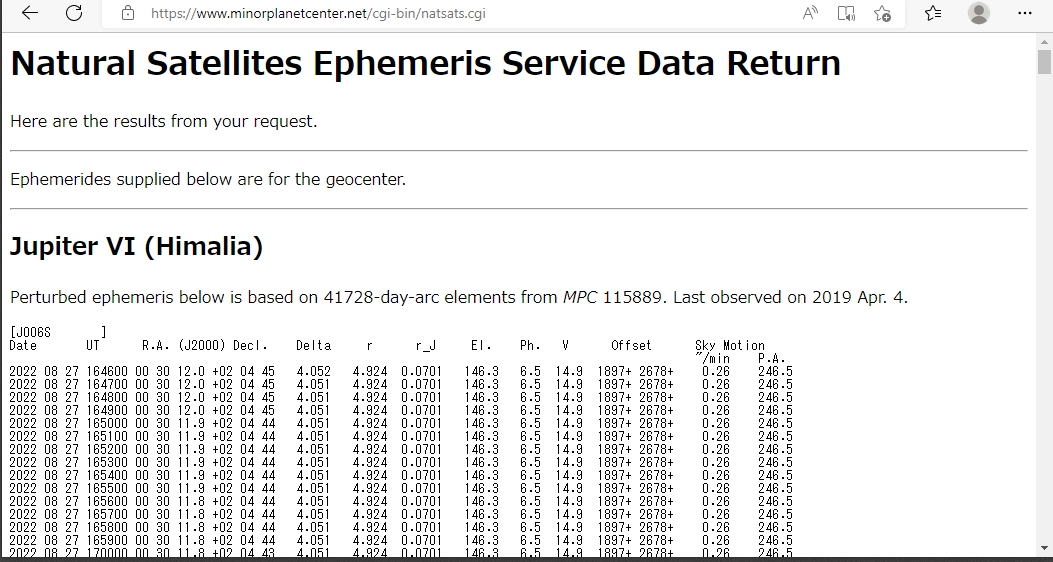Click the Offset column header
The height and width of the screenshot is (562, 1053).
point(631,345)
